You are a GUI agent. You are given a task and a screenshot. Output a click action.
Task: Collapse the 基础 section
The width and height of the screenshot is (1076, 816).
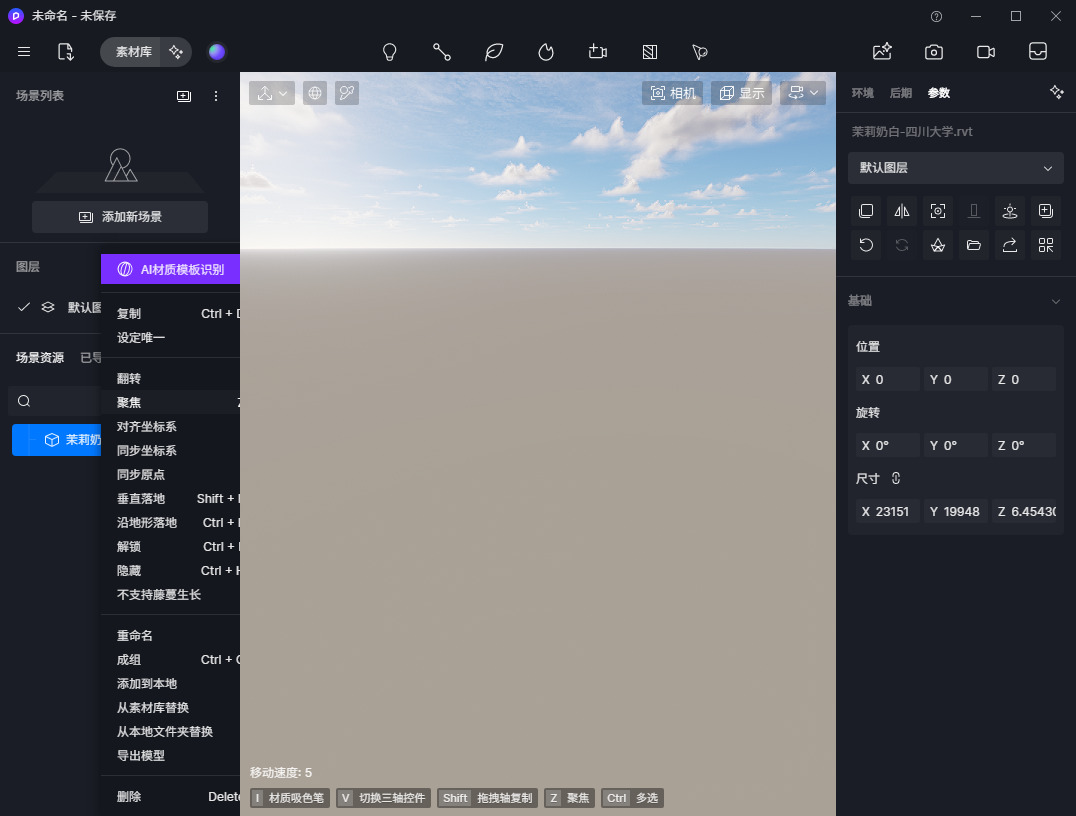pos(1056,301)
